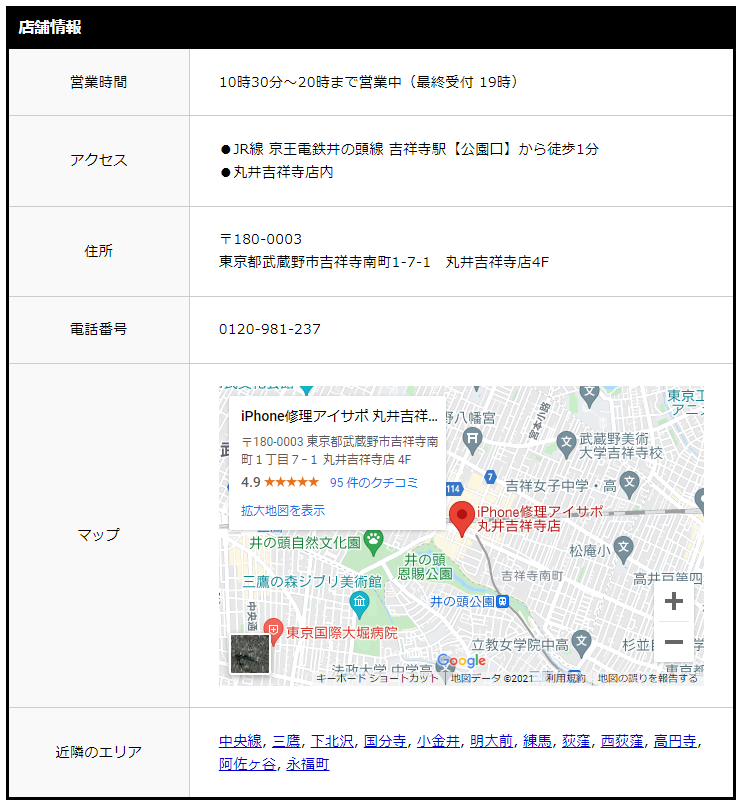Screen dimensions: 742x807
Task: Open the 高円寺 area link
Action: [x=675, y=741]
